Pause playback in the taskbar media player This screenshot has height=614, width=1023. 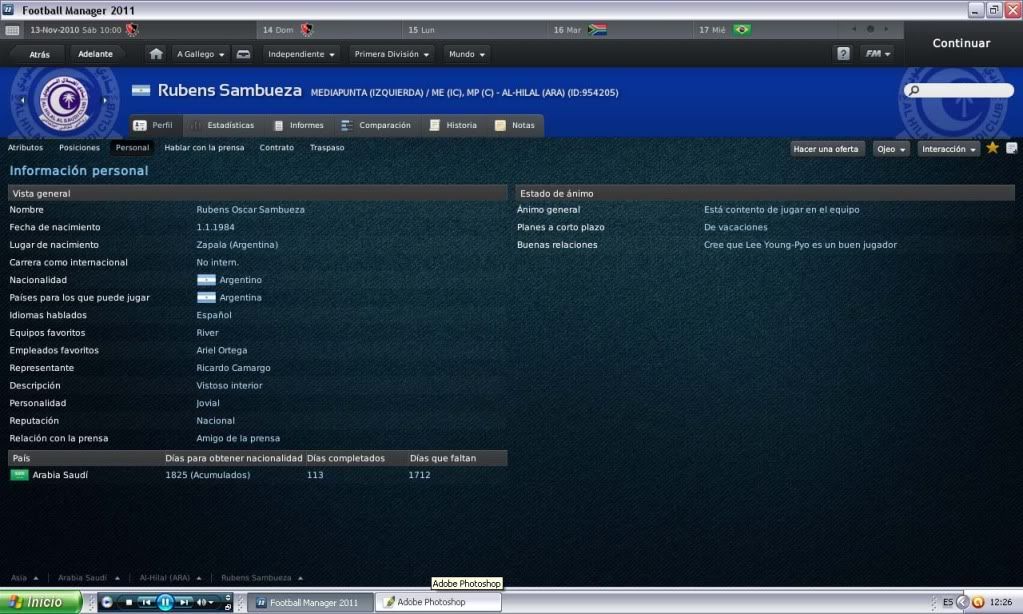[x=165, y=602]
